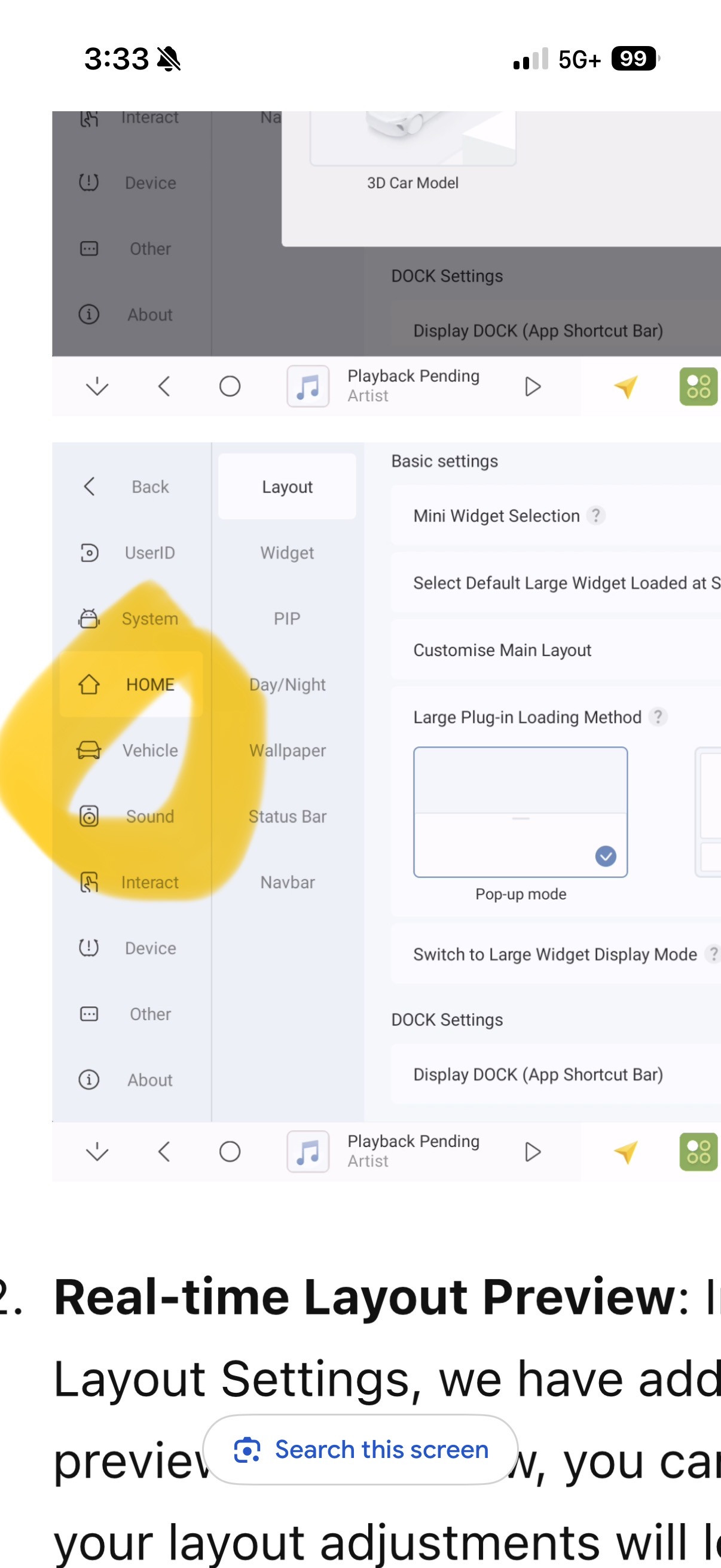Click help icon beside Large Plug-in Loading Method
Screen dimensions: 721x1568
(658, 716)
